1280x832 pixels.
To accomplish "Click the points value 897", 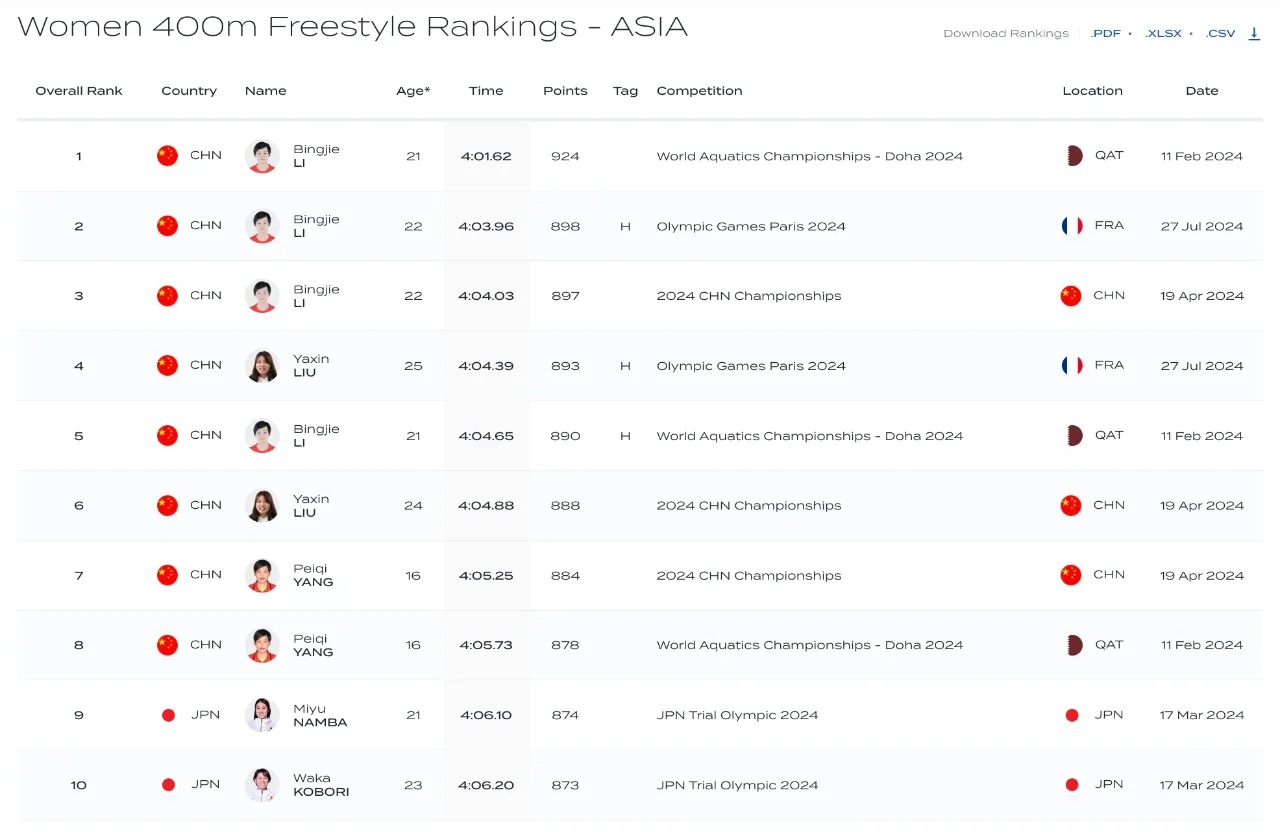I will coord(565,296).
